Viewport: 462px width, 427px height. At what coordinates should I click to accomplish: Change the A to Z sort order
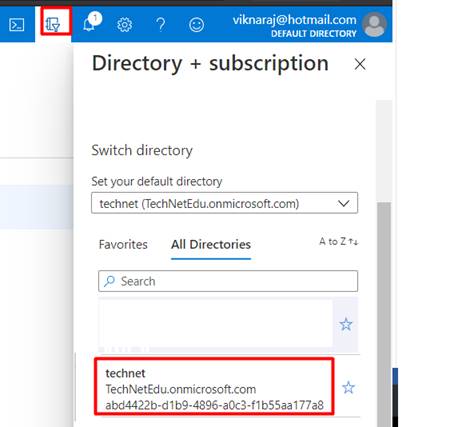click(339, 241)
